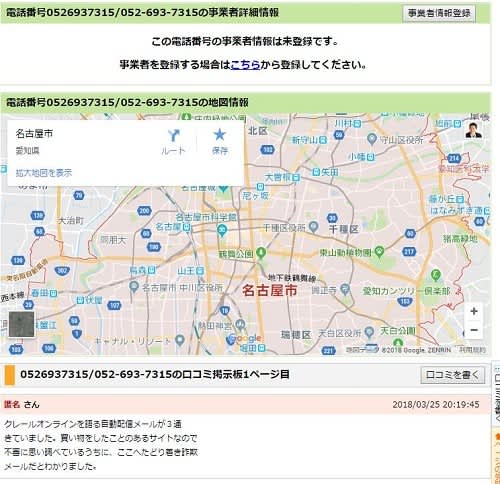Click the 山王 station icon
The height and width of the screenshot is (484, 500).
(200, 271)
